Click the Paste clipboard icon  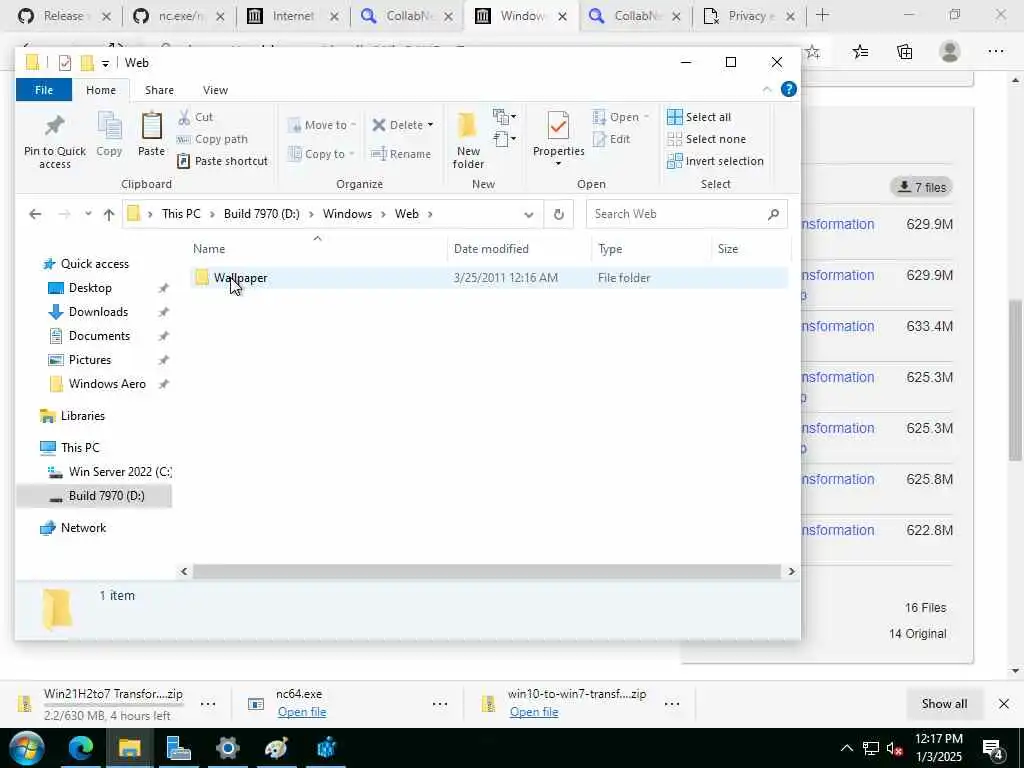point(152,126)
